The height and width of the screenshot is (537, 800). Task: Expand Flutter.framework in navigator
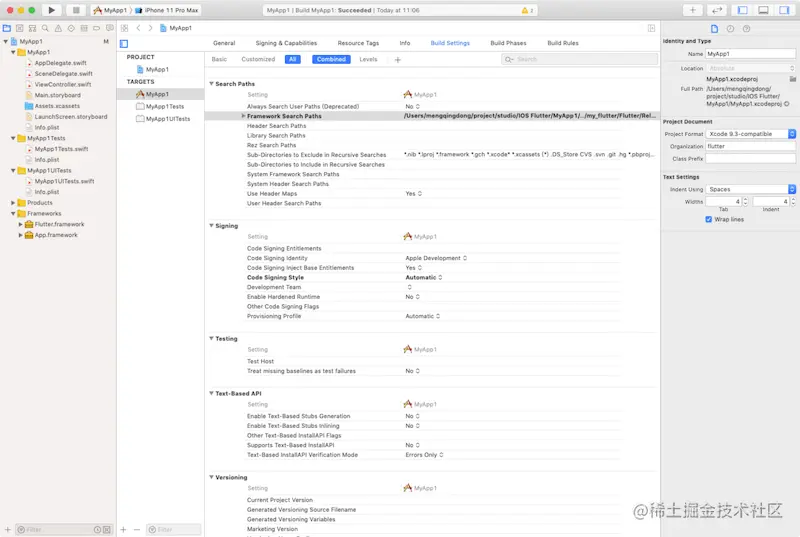[20, 224]
